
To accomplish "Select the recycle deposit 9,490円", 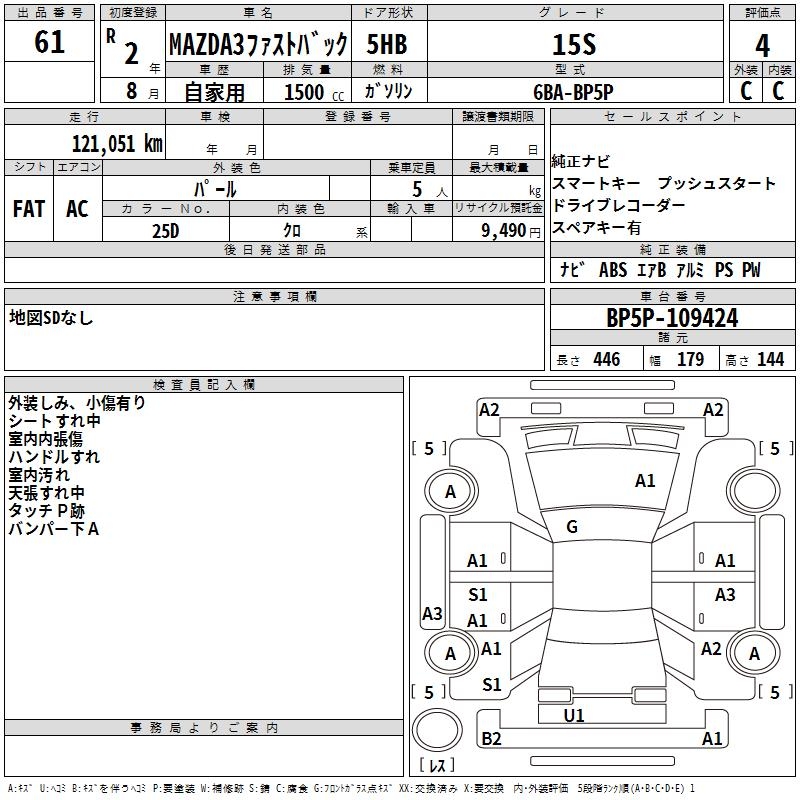I will (511, 231).
